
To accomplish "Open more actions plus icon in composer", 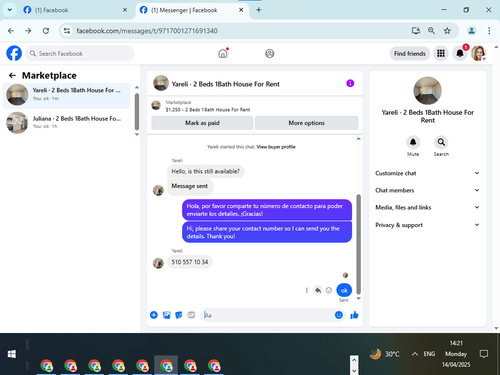I will (x=154, y=315).
